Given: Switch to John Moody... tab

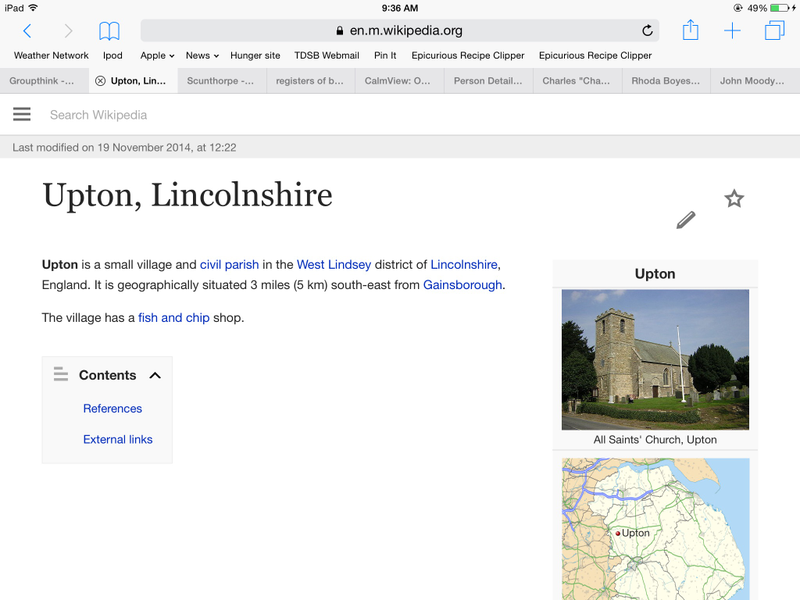Looking at the screenshot, I should tap(755, 81).
